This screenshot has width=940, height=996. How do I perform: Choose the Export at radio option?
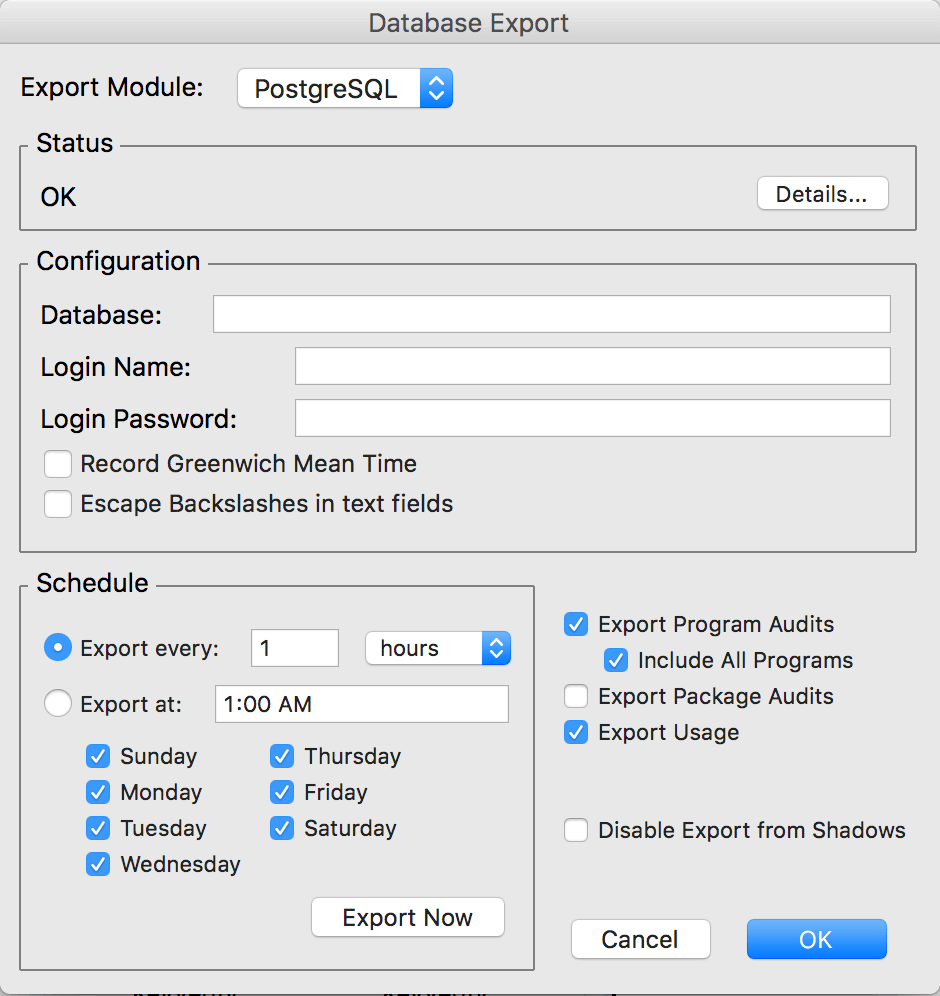pyautogui.click(x=58, y=704)
